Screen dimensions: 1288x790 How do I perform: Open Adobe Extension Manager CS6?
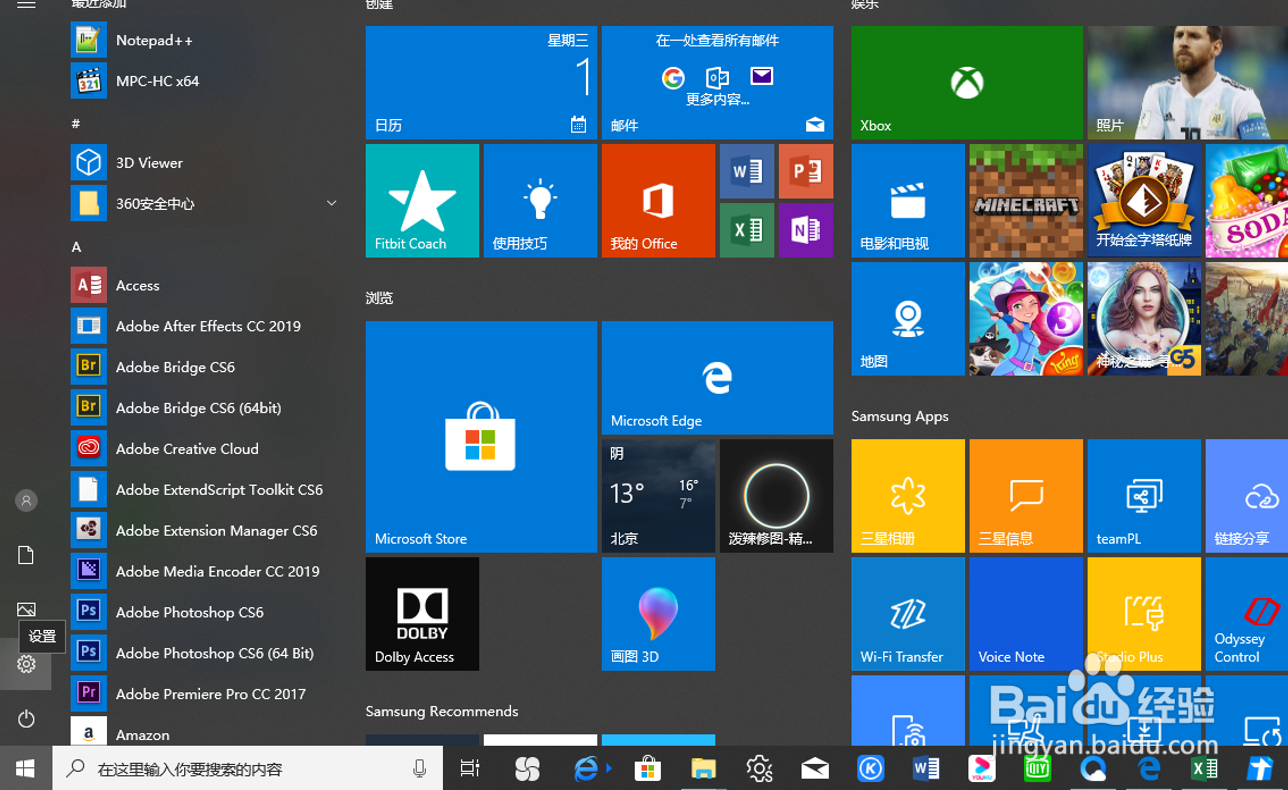click(205, 530)
